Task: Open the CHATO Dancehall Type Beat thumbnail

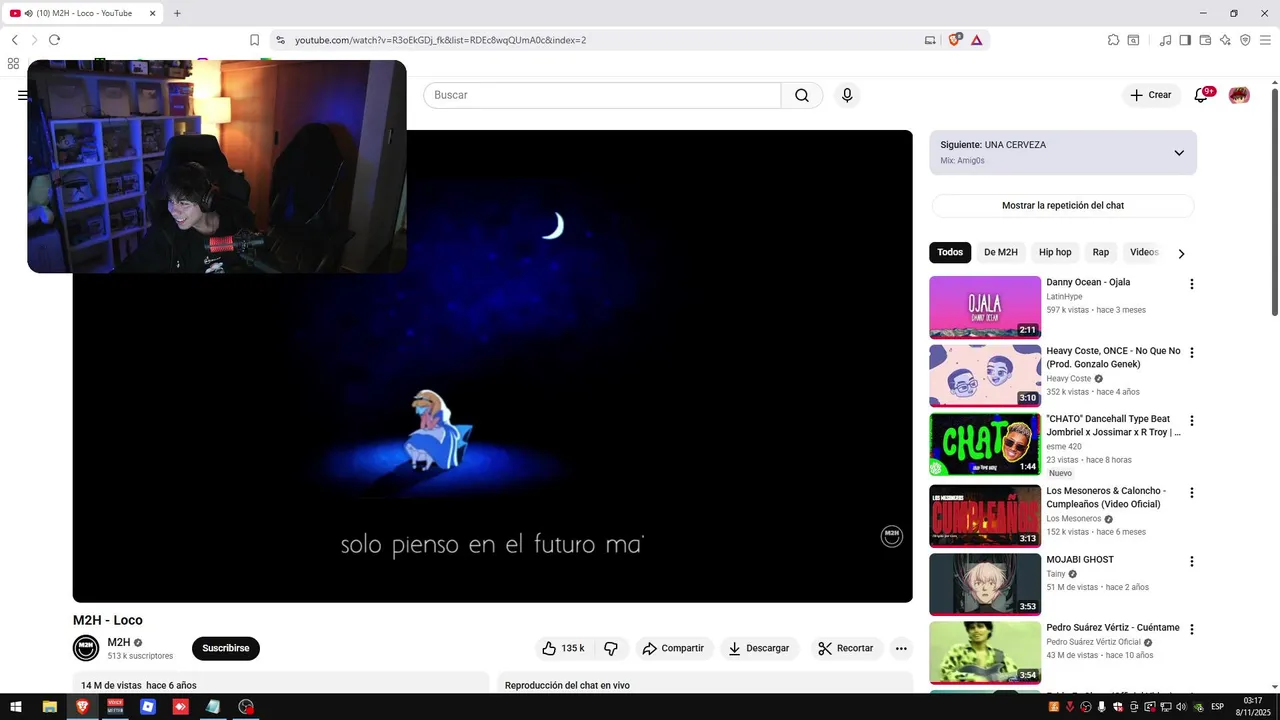Action: (x=985, y=444)
